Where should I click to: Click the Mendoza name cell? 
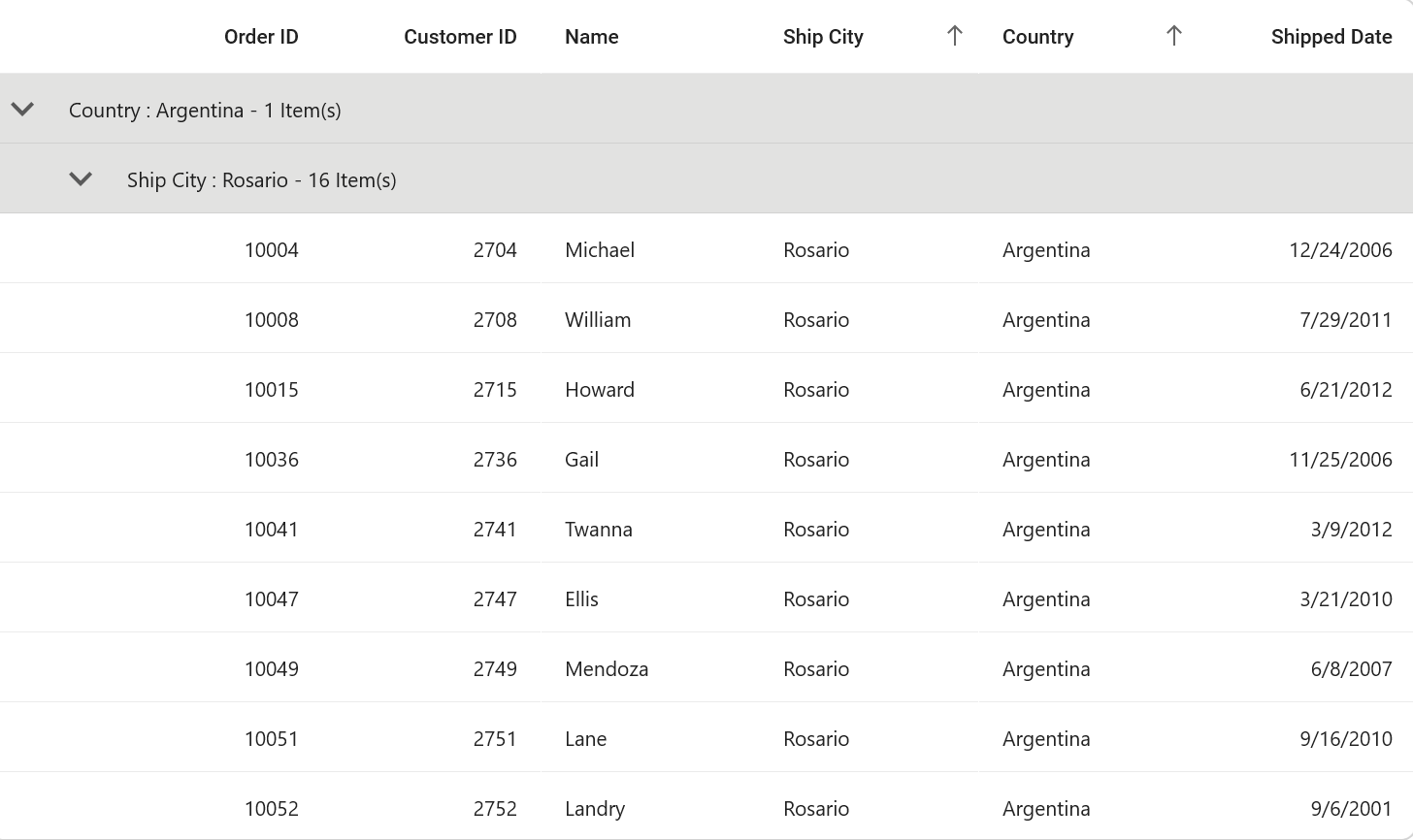607,669
